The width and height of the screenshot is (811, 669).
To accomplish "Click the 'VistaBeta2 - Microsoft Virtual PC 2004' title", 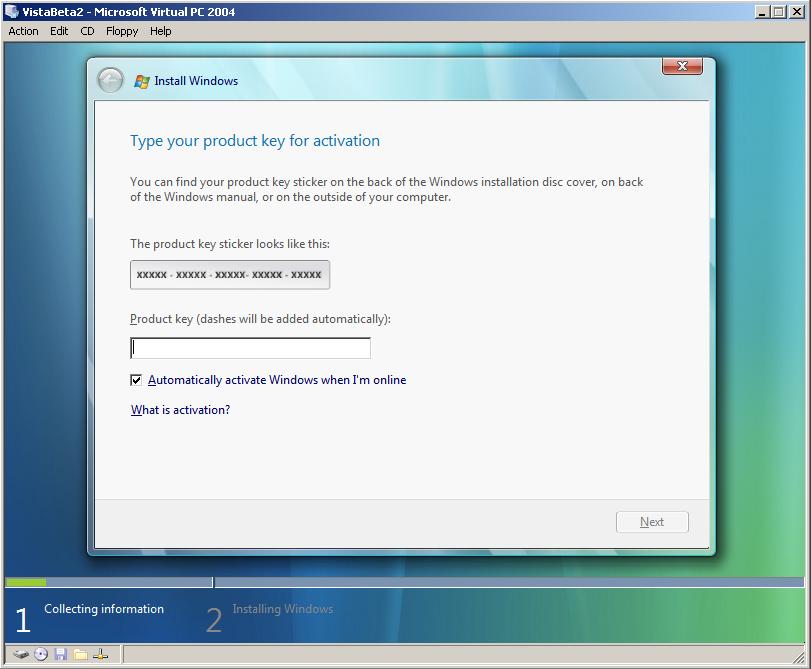I will (x=128, y=11).
